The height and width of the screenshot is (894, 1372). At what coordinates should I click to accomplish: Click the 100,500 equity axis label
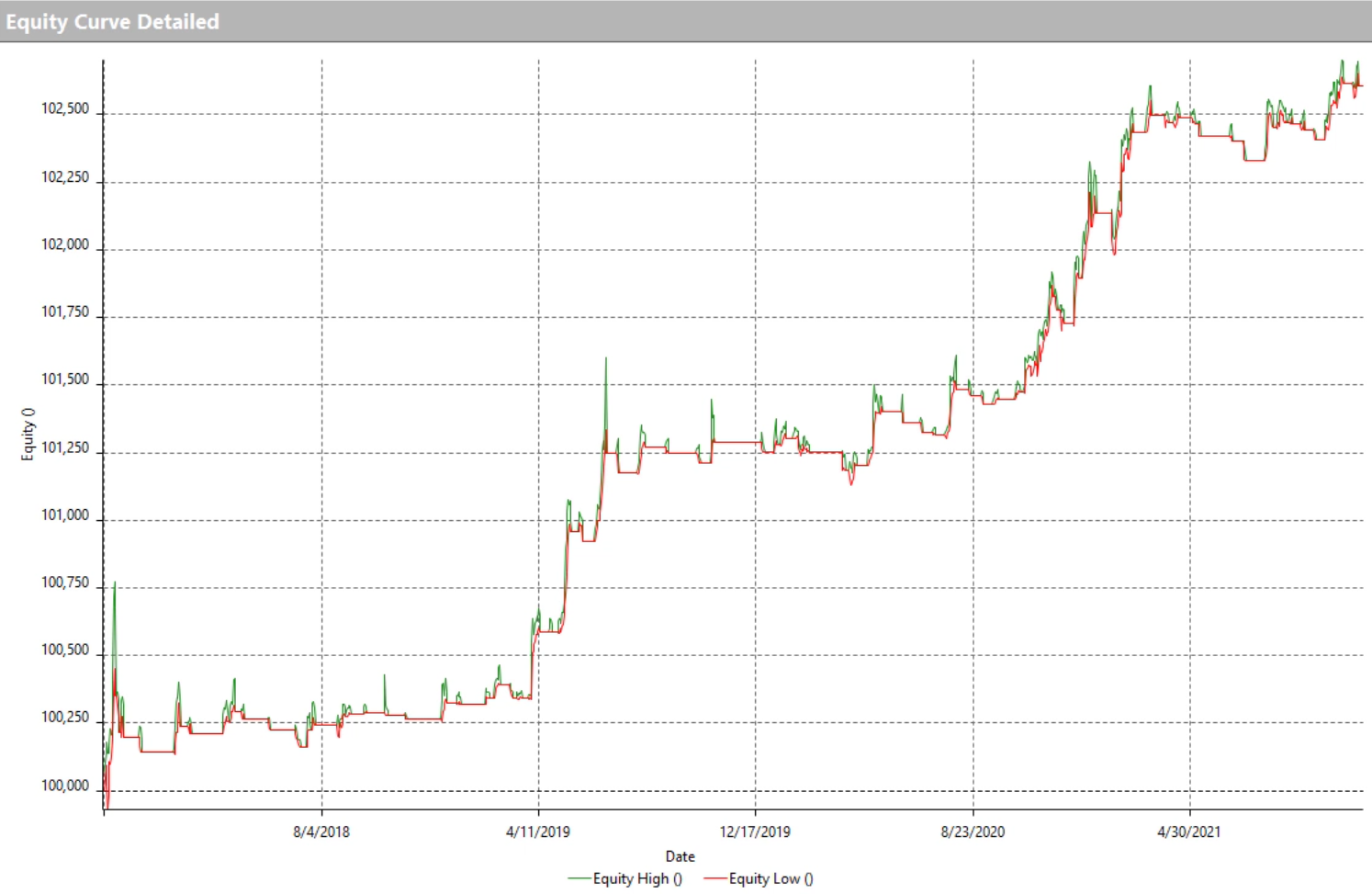[65, 650]
